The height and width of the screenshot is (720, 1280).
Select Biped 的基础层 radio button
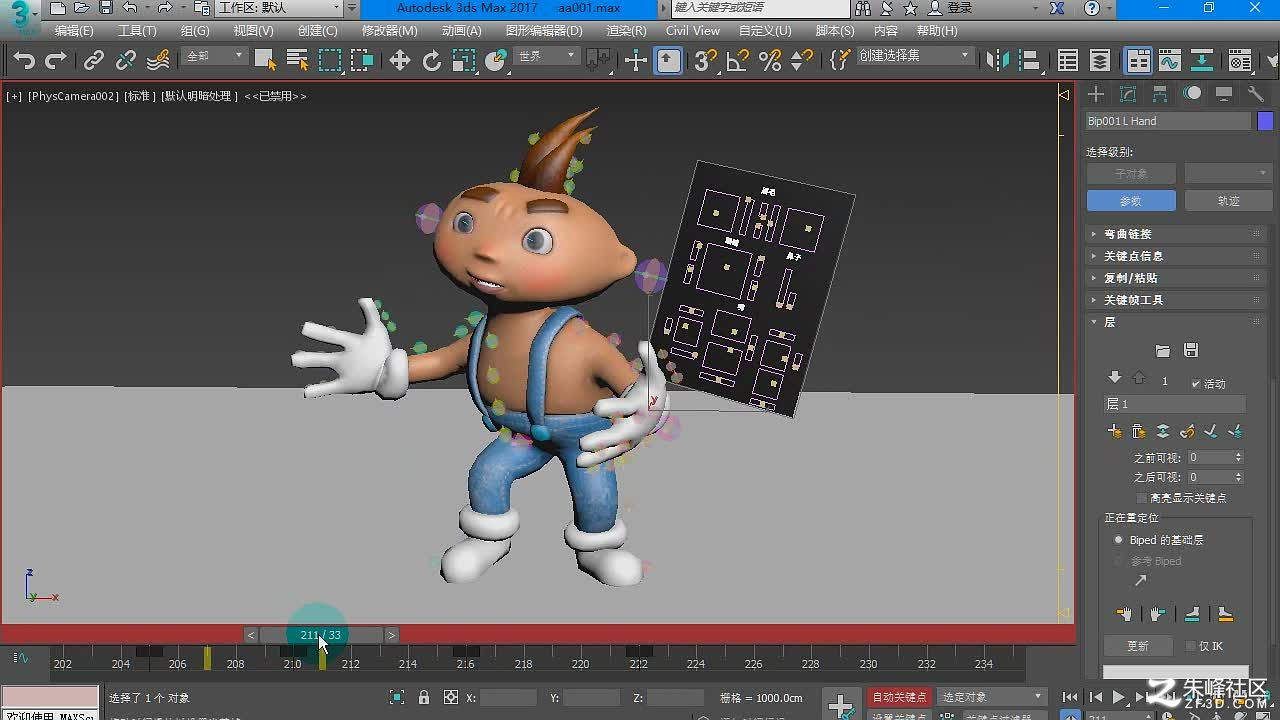[x=1119, y=540]
